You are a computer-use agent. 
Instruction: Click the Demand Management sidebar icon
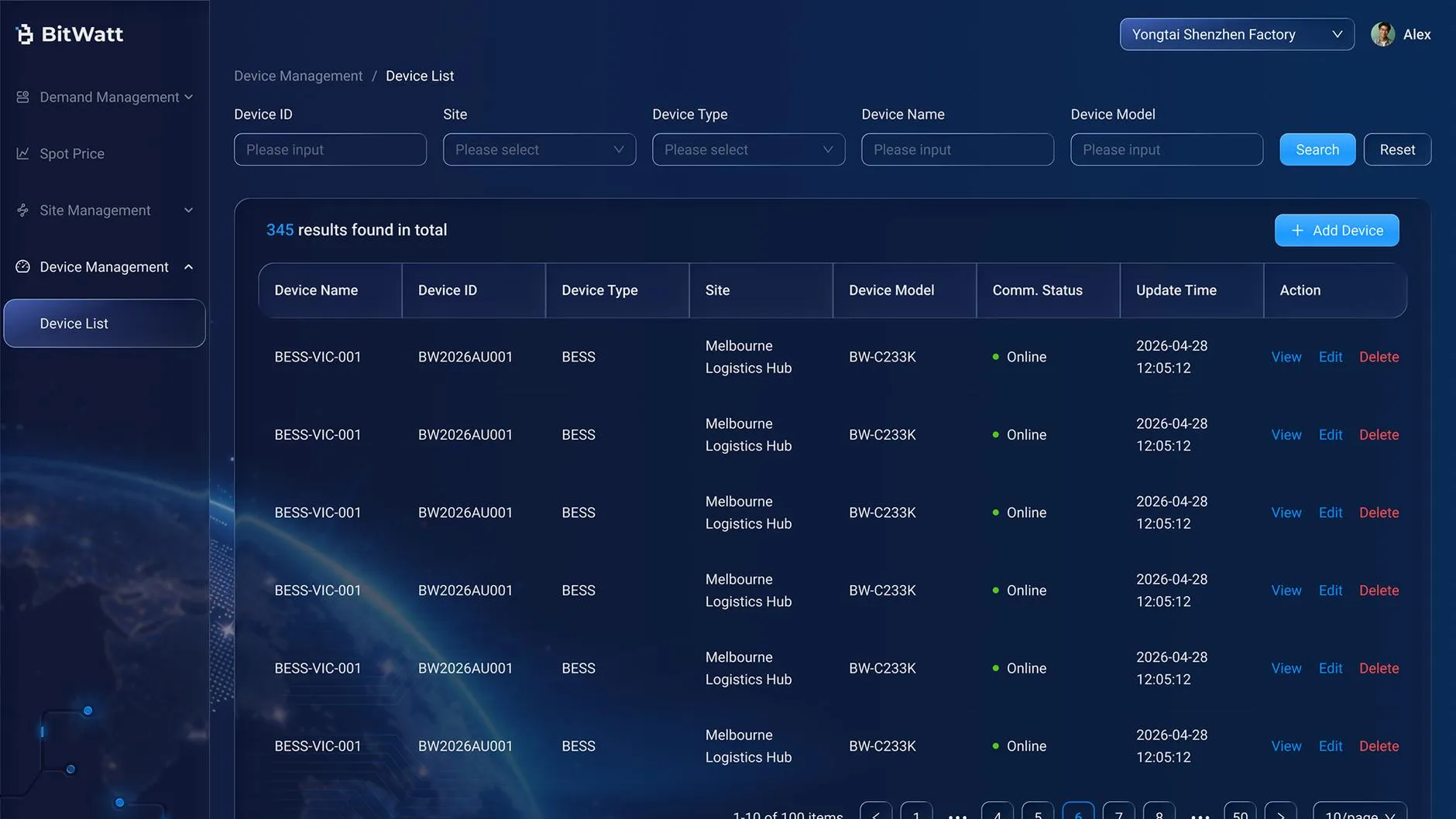click(x=22, y=97)
